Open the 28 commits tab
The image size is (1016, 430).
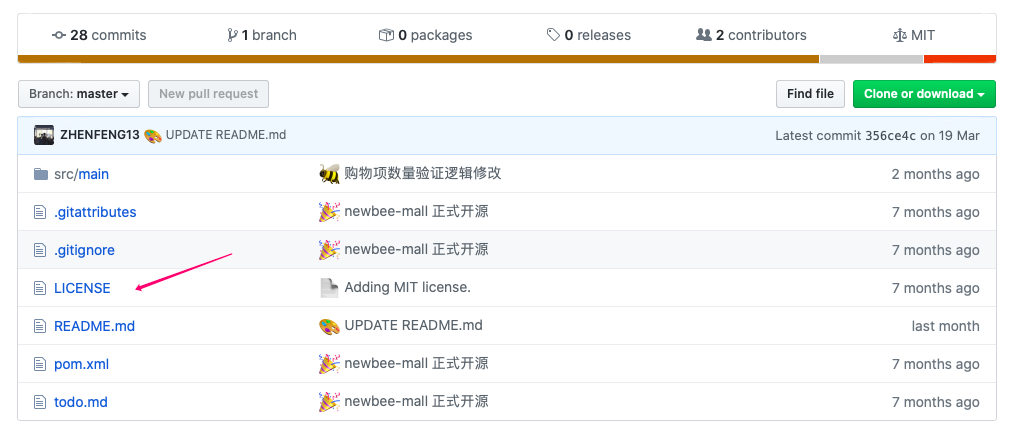pos(99,35)
